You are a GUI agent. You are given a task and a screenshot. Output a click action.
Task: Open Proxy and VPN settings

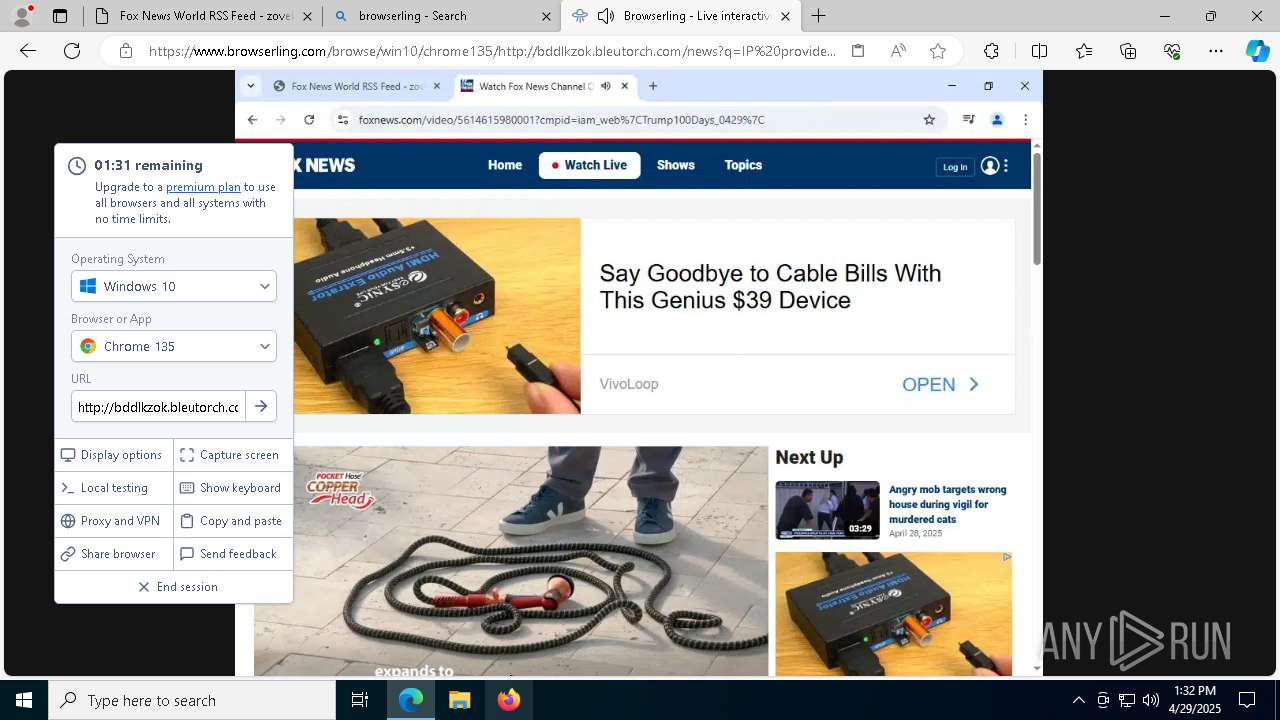click(113, 521)
